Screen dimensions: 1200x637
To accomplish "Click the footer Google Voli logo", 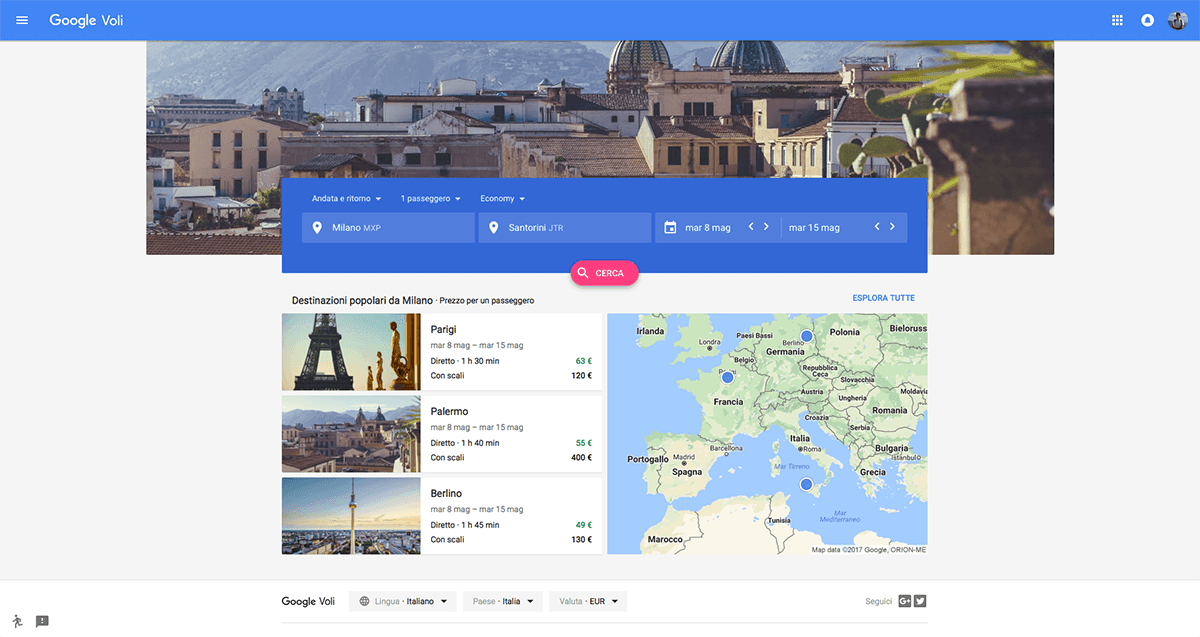I will click(308, 602).
